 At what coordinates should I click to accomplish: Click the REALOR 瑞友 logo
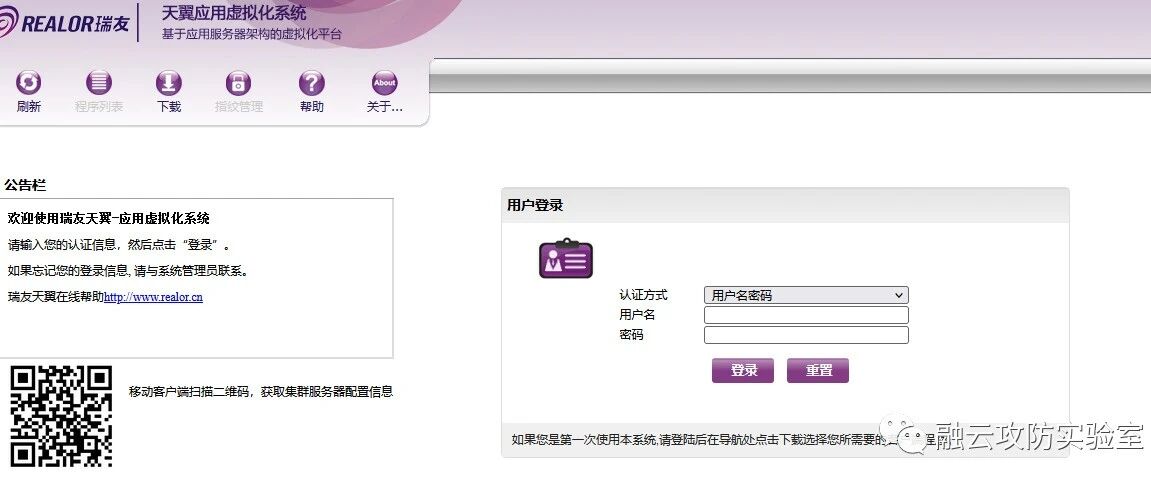tap(64, 23)
